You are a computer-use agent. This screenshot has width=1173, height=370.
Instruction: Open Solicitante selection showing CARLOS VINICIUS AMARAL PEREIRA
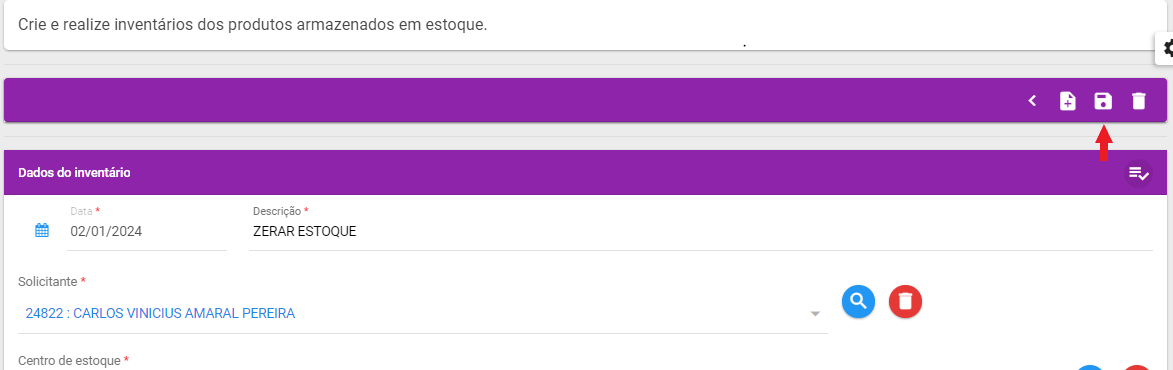click(423, 313)
